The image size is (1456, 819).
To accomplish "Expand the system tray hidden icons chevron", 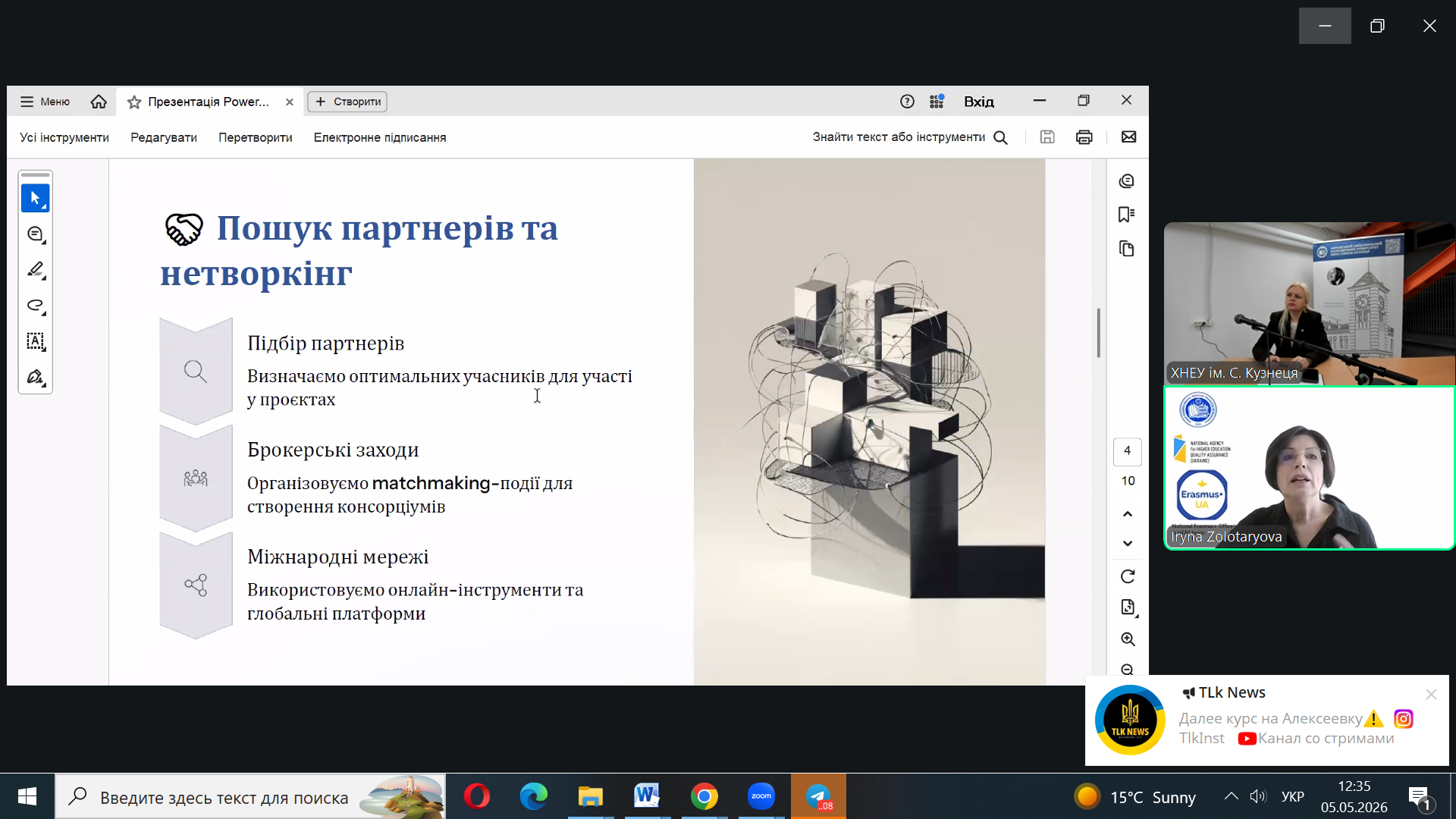I will pyautogui.click(x=1231, y=796).
